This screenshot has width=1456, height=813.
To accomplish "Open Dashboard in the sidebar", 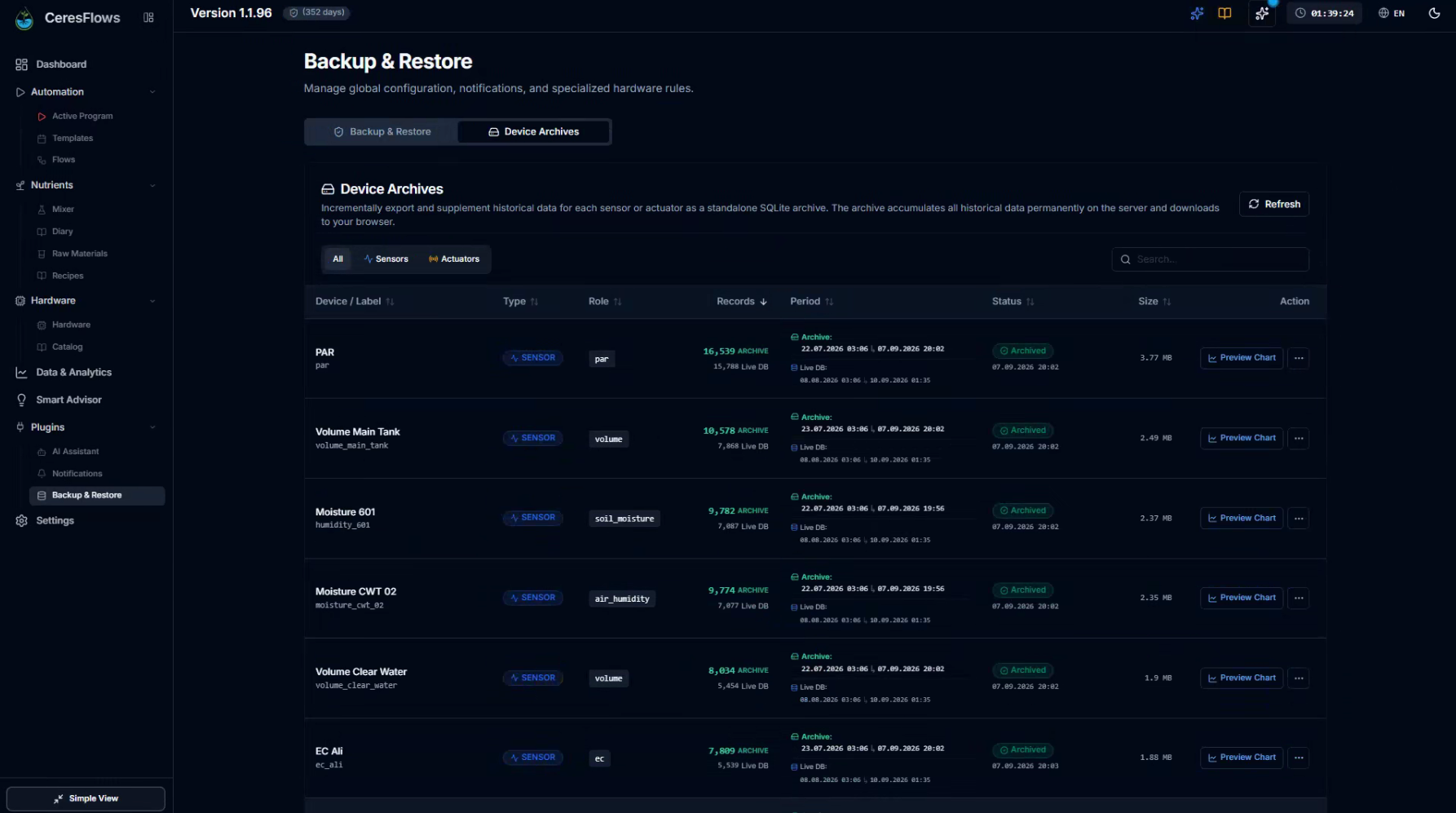I will pyautogui.click(x=61, y=64).
